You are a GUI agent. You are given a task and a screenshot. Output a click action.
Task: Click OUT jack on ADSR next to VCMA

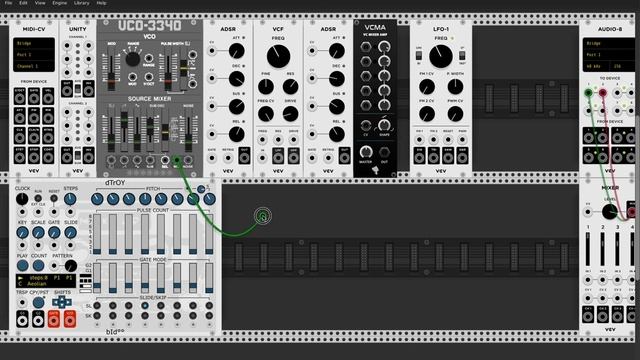click(x=344, y=157)
